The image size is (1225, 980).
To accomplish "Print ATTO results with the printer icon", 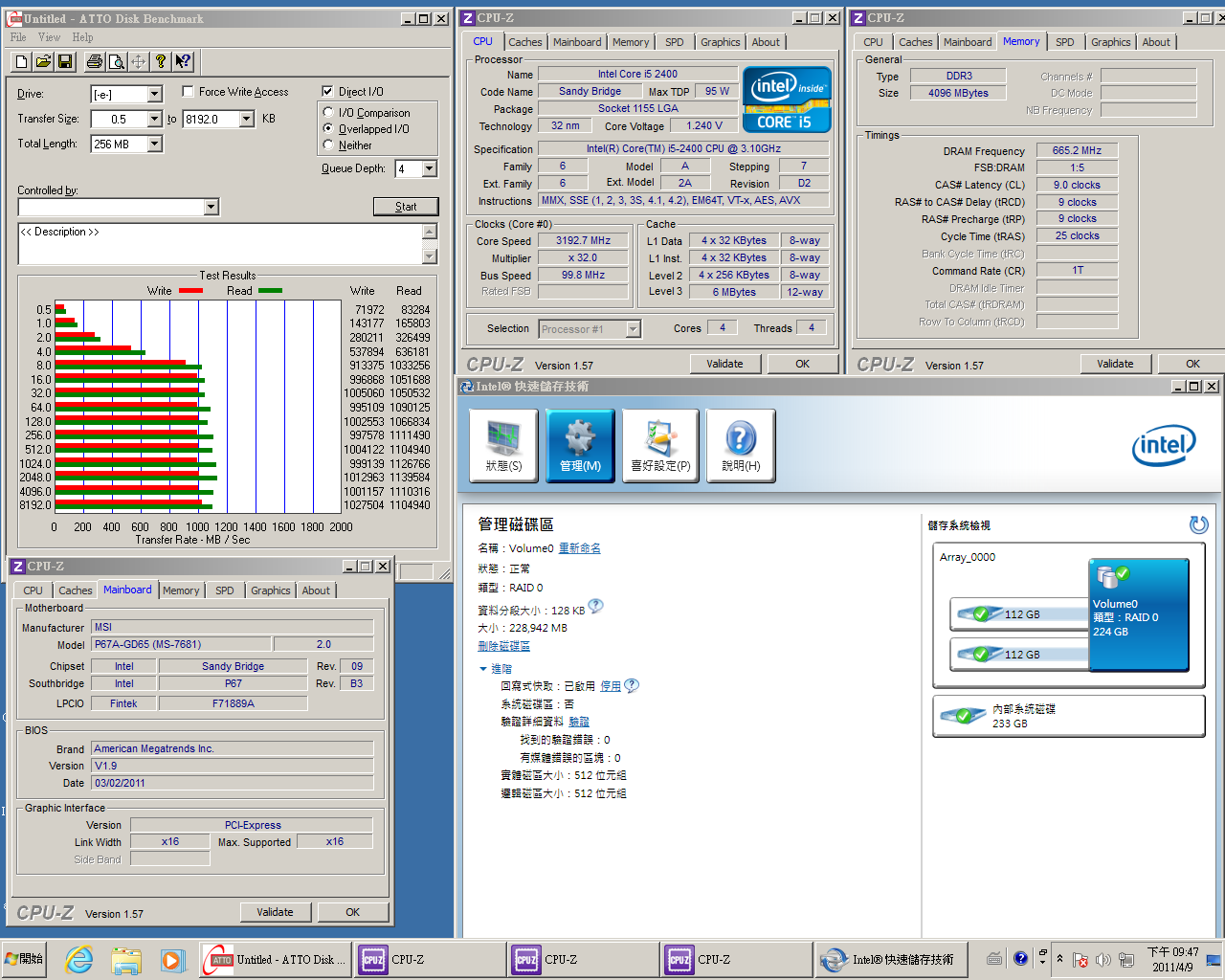I will pyautogui.click(x=95, y=61).
